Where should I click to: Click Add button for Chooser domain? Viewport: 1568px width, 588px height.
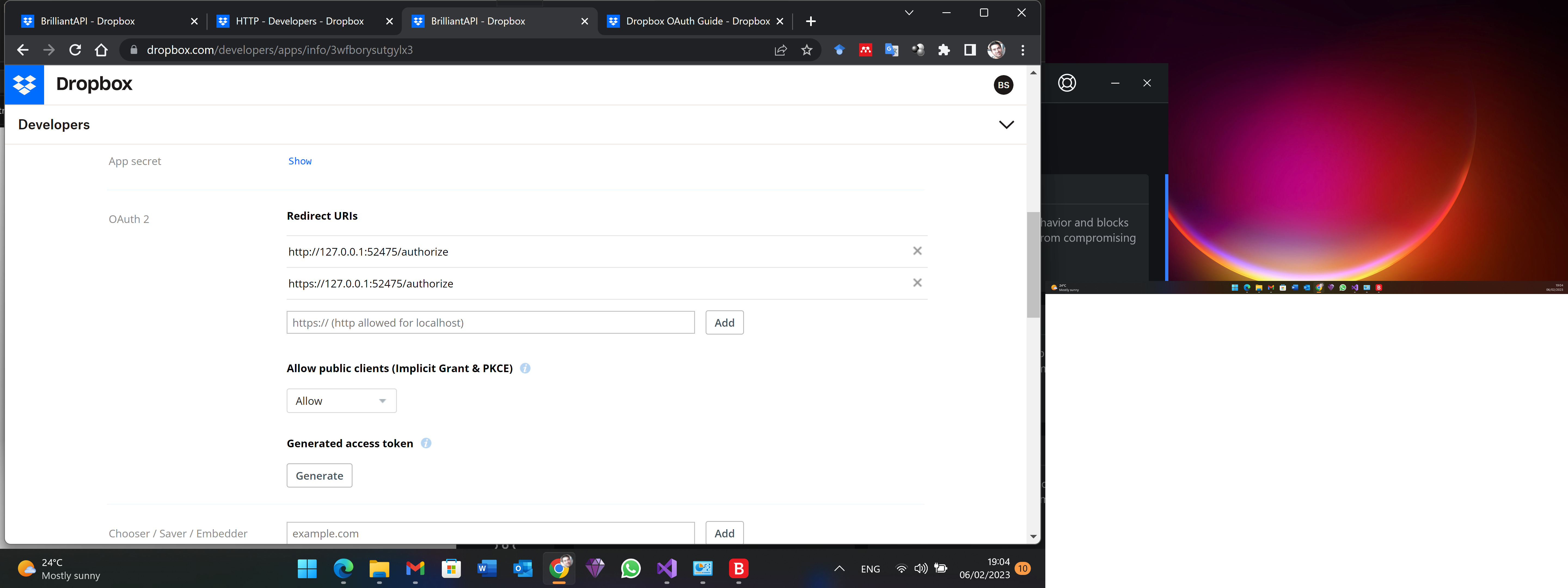click(x=724, y=533)
